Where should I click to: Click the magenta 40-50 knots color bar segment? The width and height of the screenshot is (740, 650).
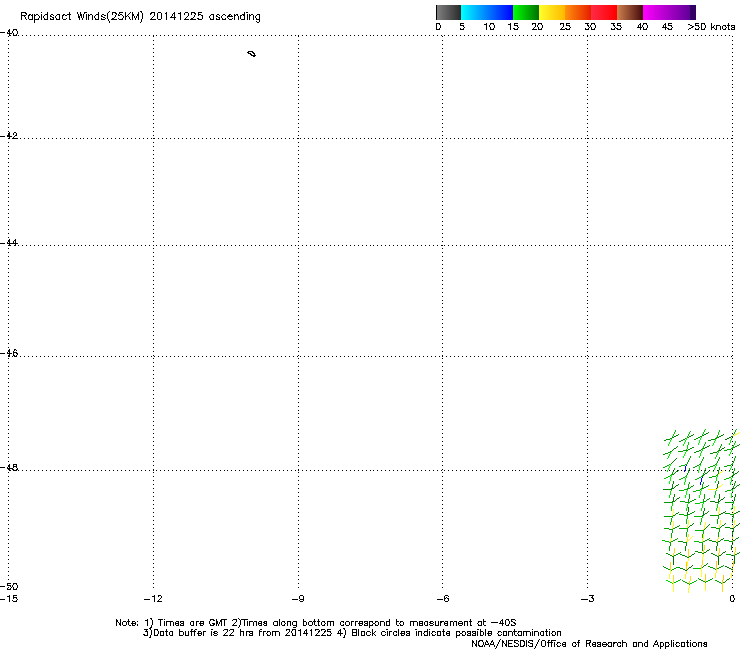(669, 12)
